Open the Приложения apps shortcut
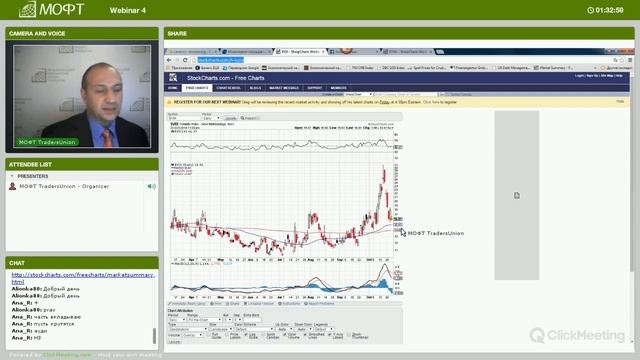The image size is (640, 360). pos(179,68)
